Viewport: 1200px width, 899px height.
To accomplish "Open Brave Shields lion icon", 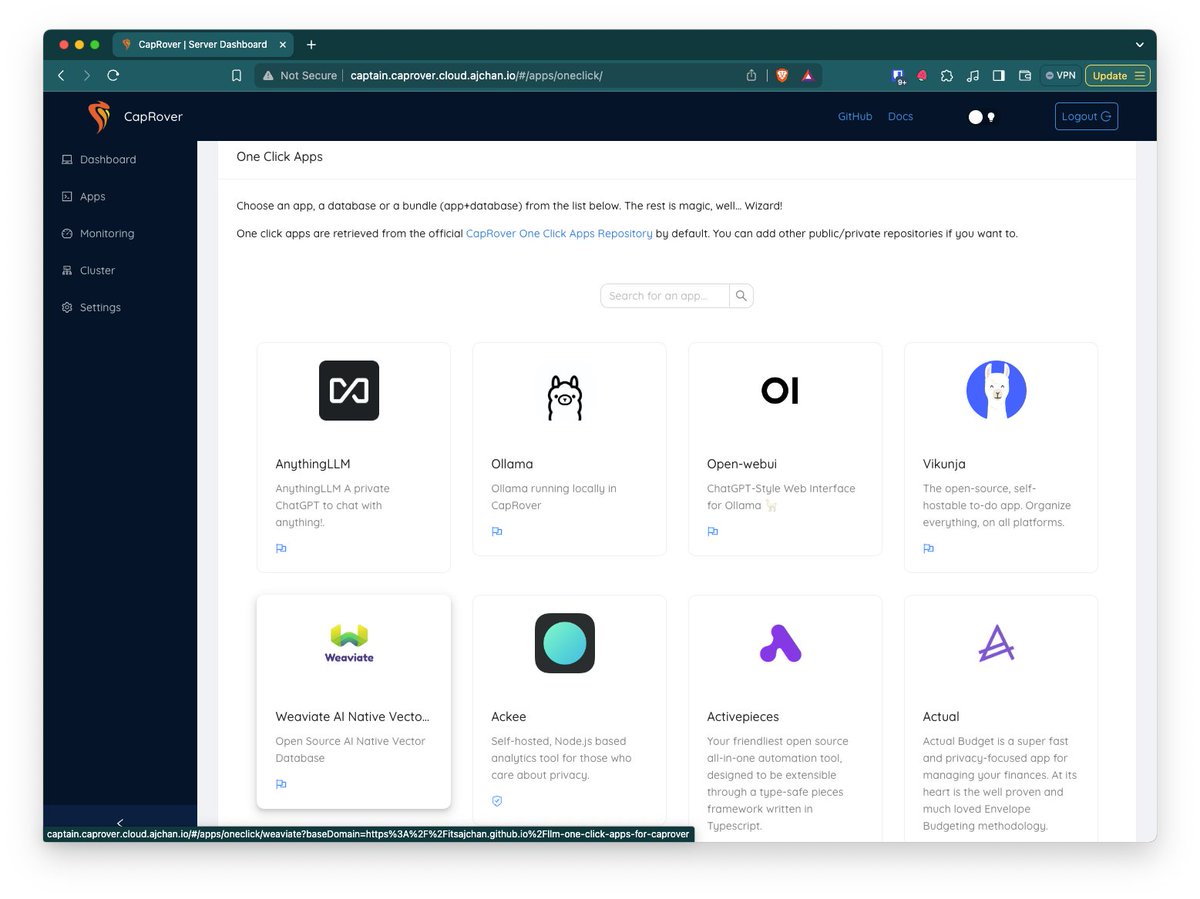I will click(x=782, y=75).
